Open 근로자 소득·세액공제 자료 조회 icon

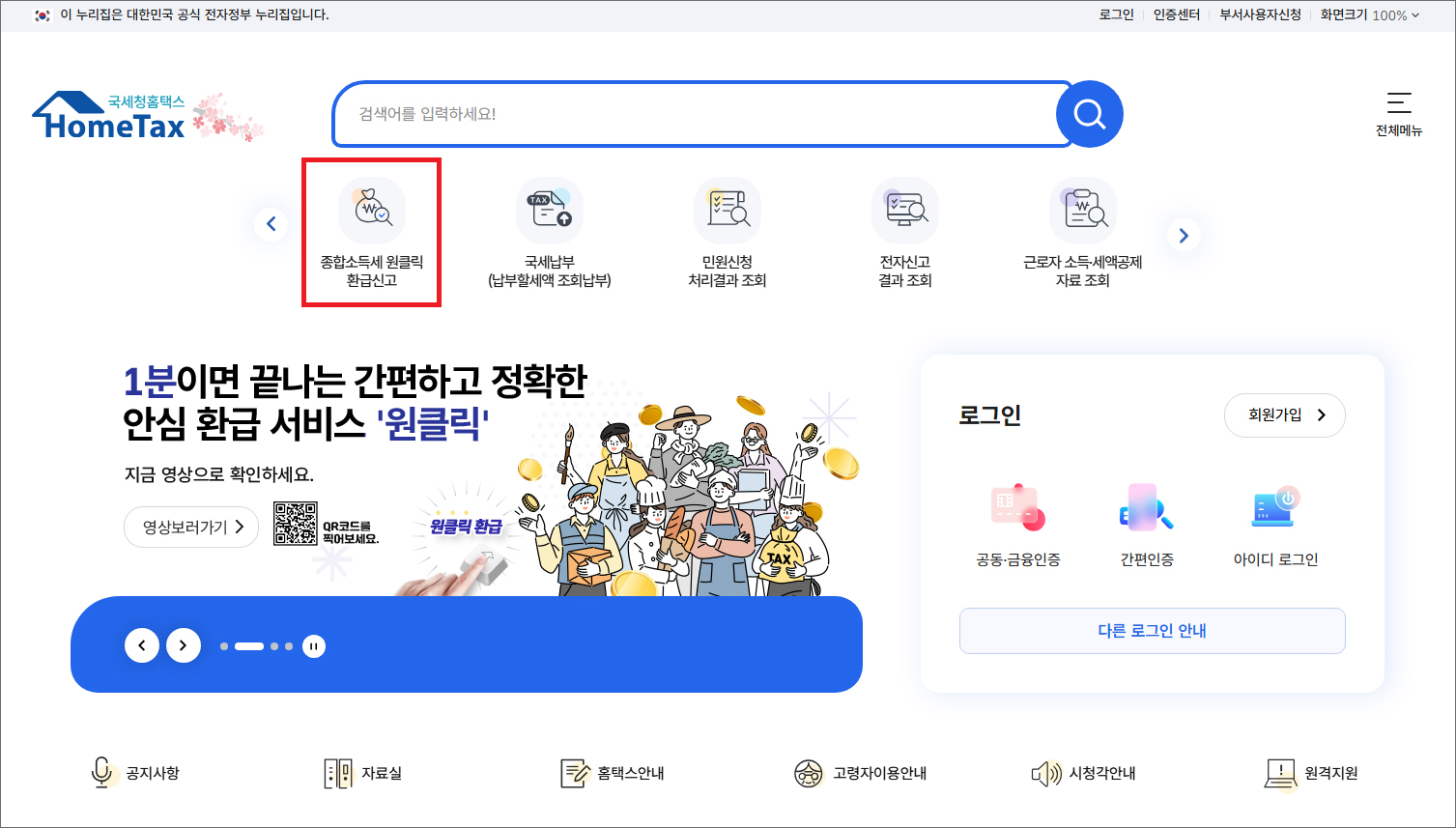pyautogui.click(x=1083, y=211)
